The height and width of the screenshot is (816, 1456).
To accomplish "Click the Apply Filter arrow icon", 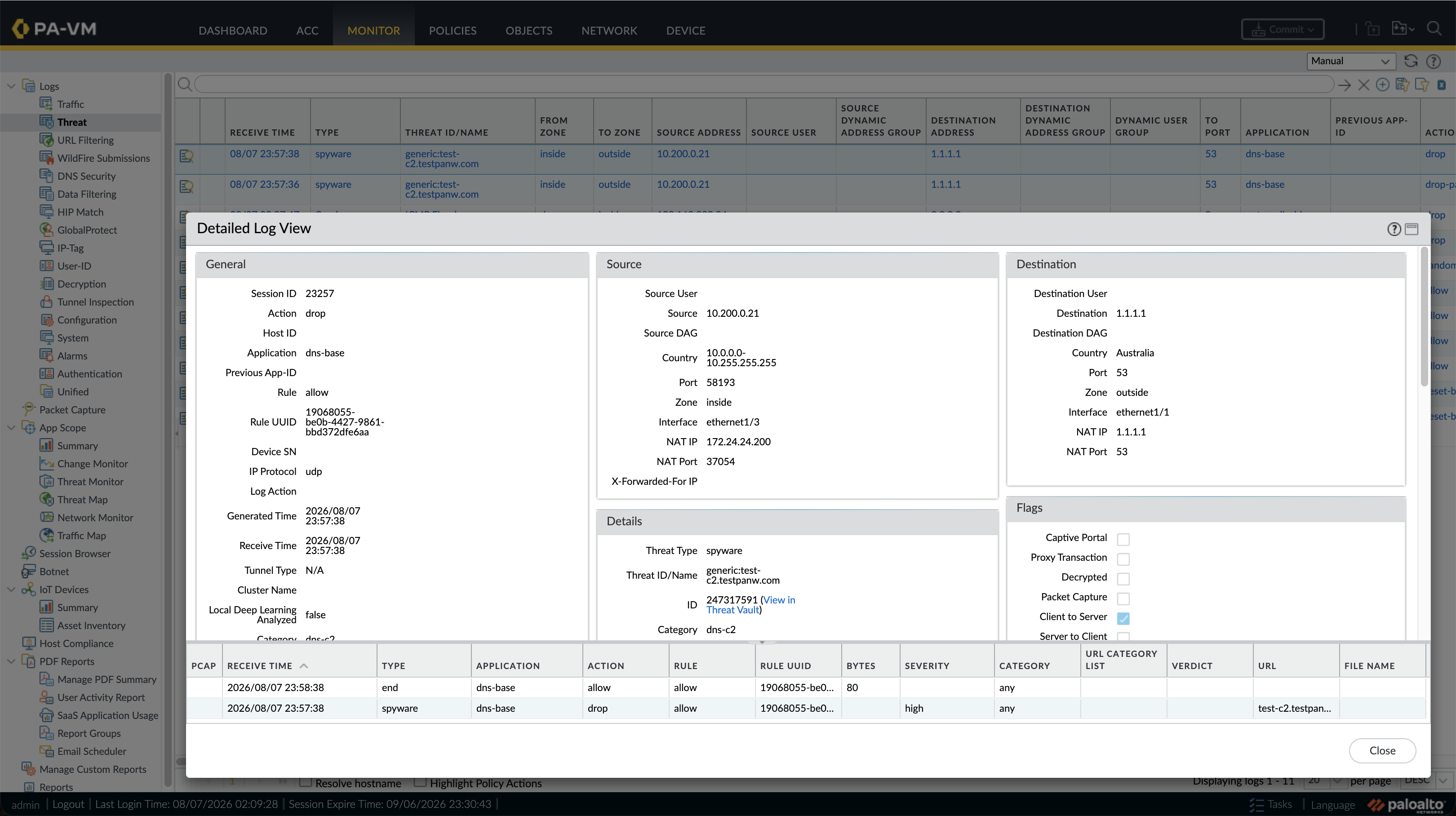I will [x=1345, y=85].
